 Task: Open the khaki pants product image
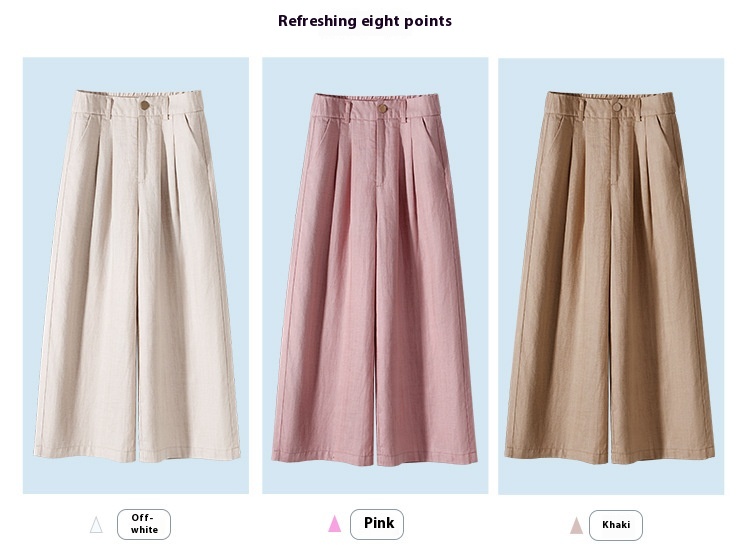(x=611, y=276)
